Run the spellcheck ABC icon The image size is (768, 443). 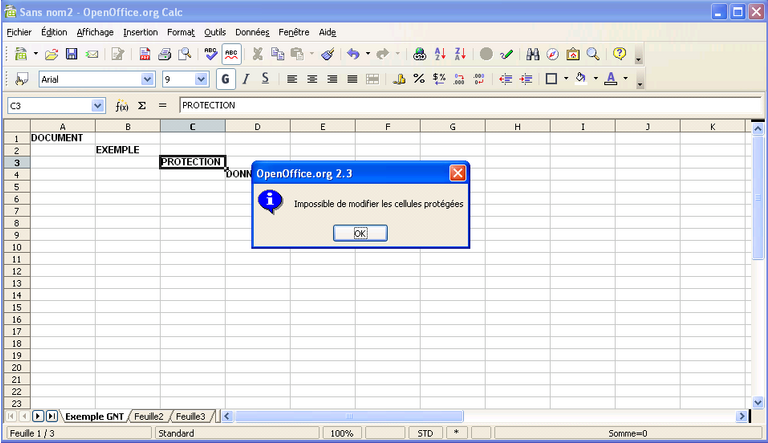click(x=211, y=54)
